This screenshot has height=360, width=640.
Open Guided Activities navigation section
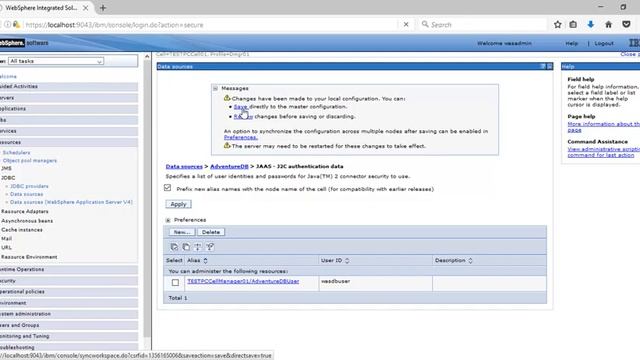point(69,87)
